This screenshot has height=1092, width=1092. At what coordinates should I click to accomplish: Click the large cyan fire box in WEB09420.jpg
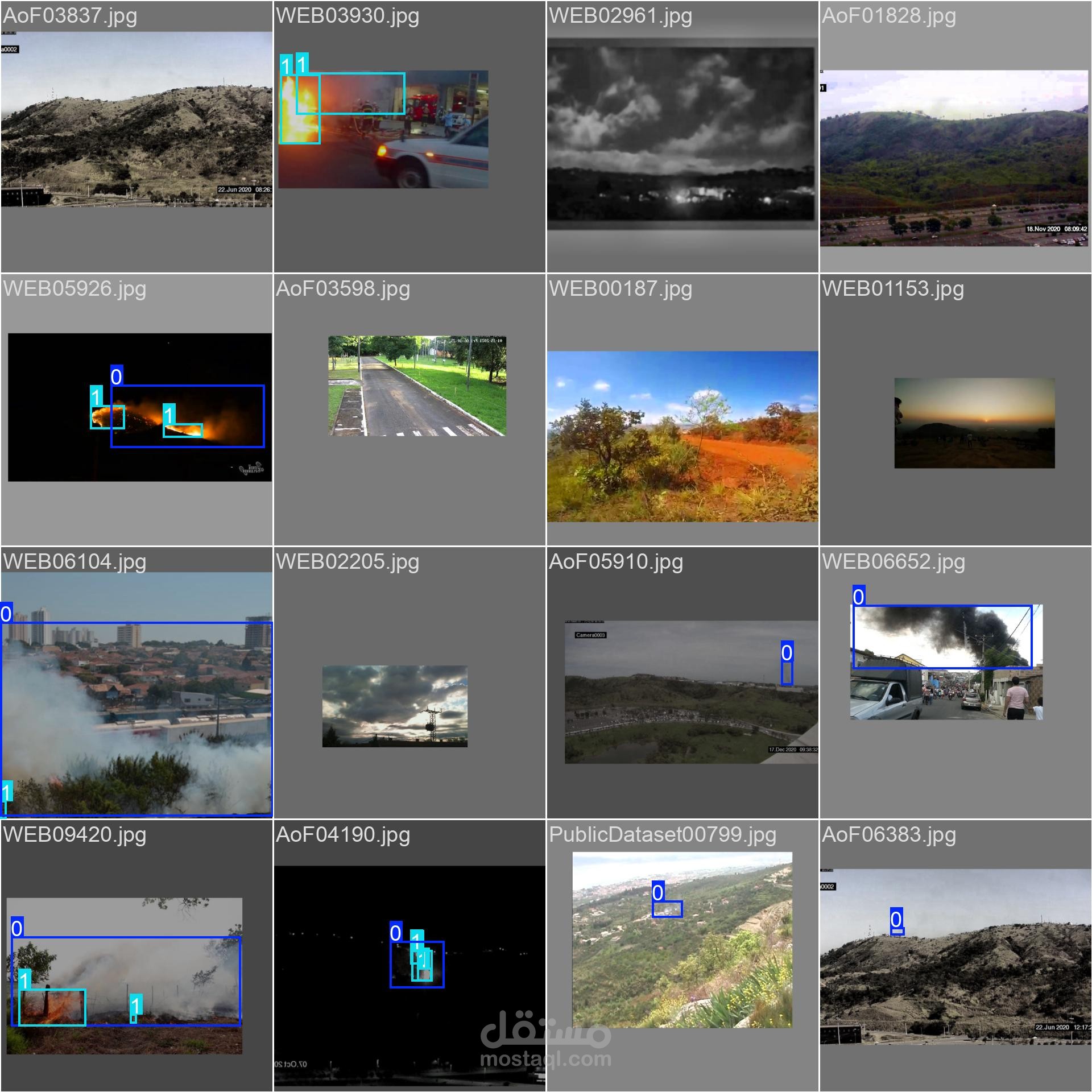click(52, 1007)
